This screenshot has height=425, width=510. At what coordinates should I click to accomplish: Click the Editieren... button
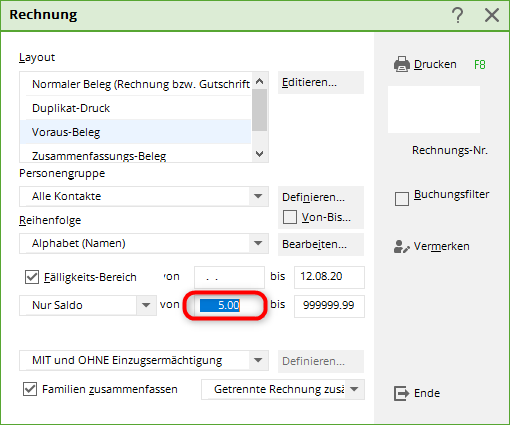321,82
